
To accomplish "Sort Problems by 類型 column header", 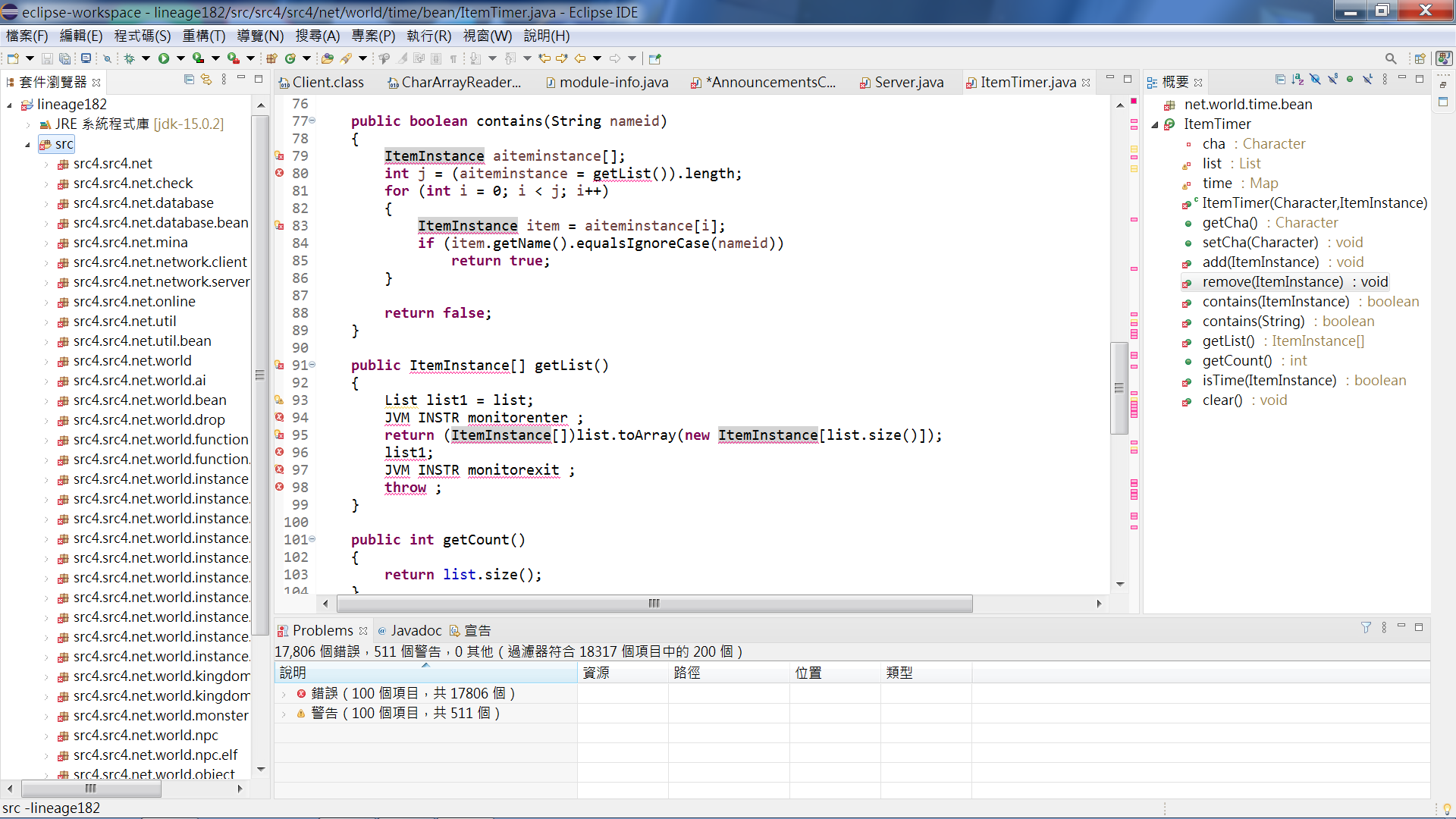I will (x=926, y=673).
